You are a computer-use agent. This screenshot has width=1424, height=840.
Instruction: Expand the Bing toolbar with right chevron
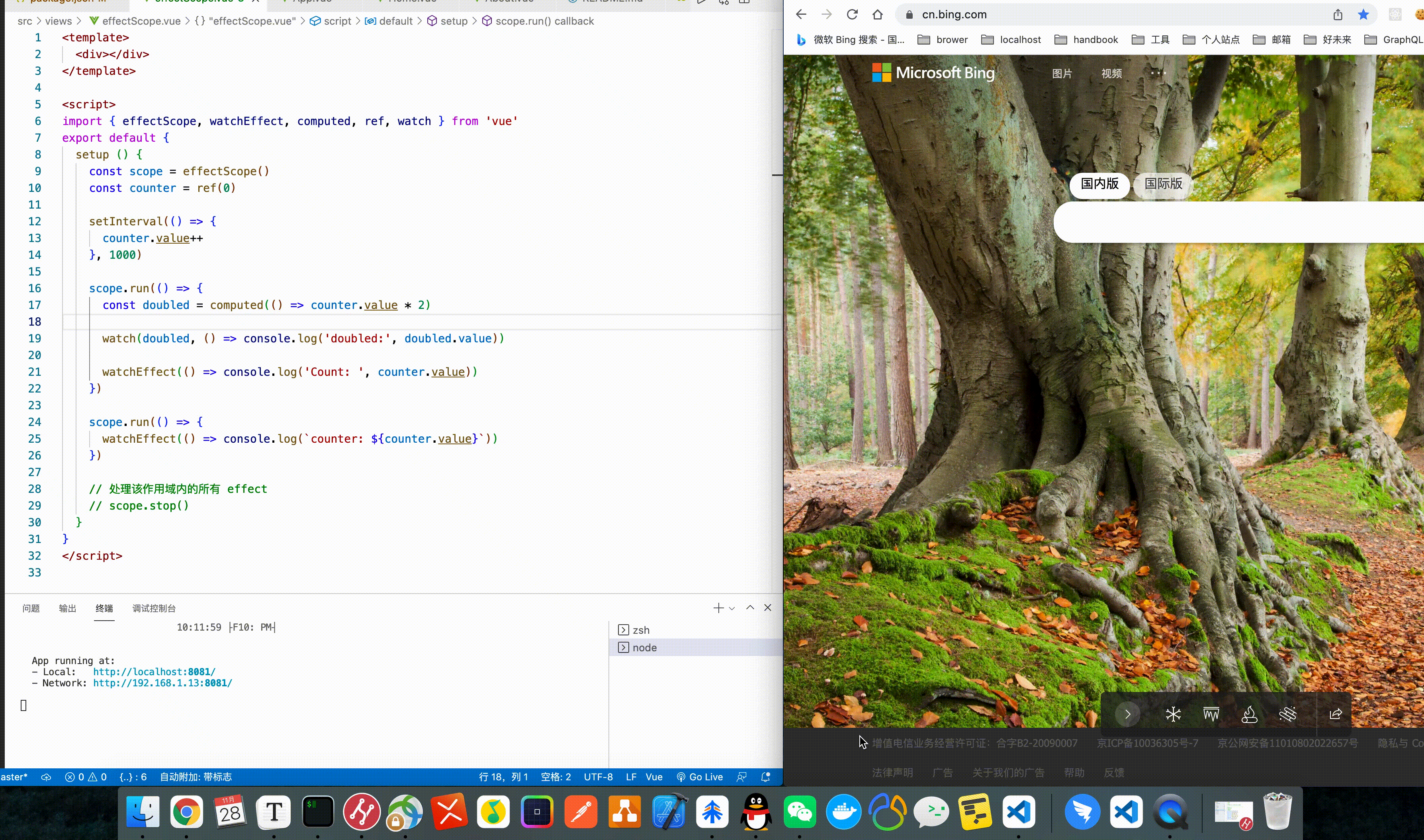(1127, 714)
